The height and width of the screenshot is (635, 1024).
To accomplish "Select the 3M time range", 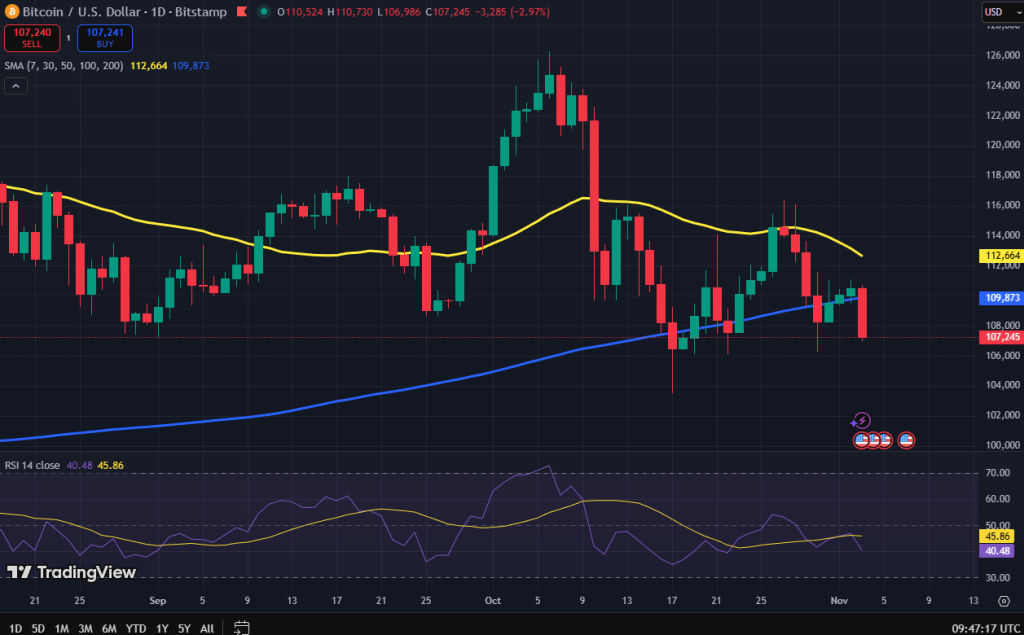I will [x=85, y=628].
